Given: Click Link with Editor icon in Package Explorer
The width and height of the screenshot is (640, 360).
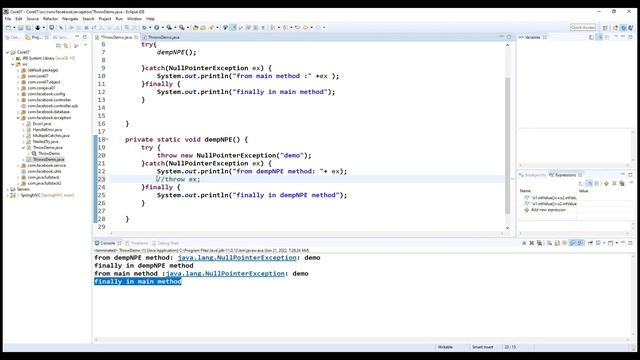Looking at the screenshot, I should pyautogui.click(x=66, y=45).
